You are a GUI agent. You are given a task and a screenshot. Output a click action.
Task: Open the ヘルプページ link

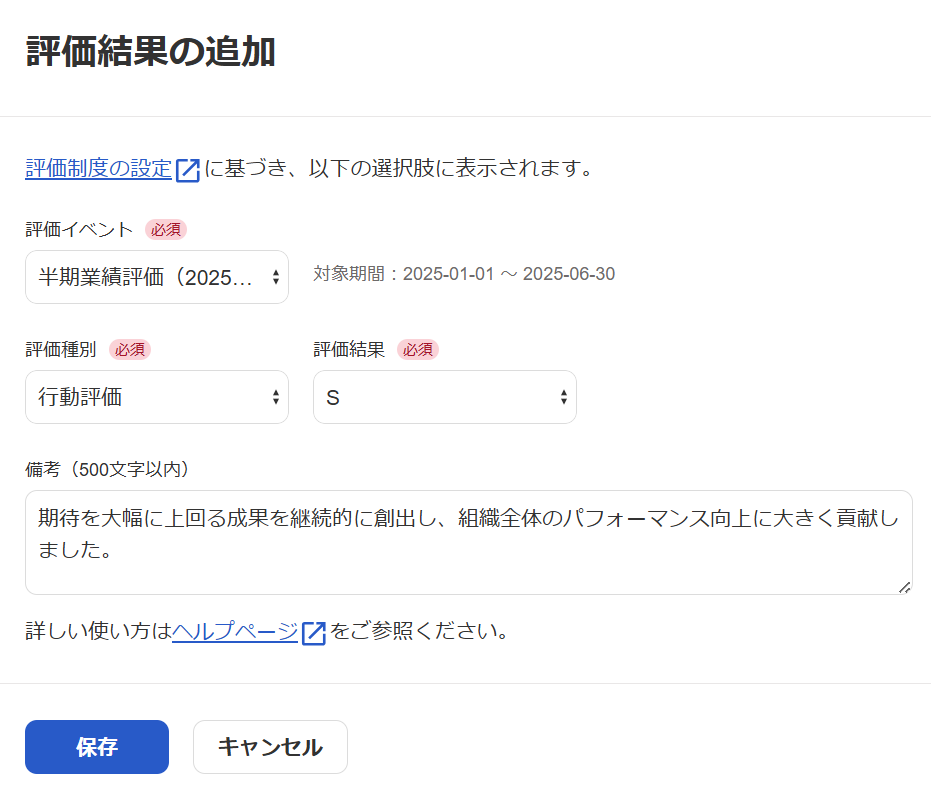[x=235, y=631]
